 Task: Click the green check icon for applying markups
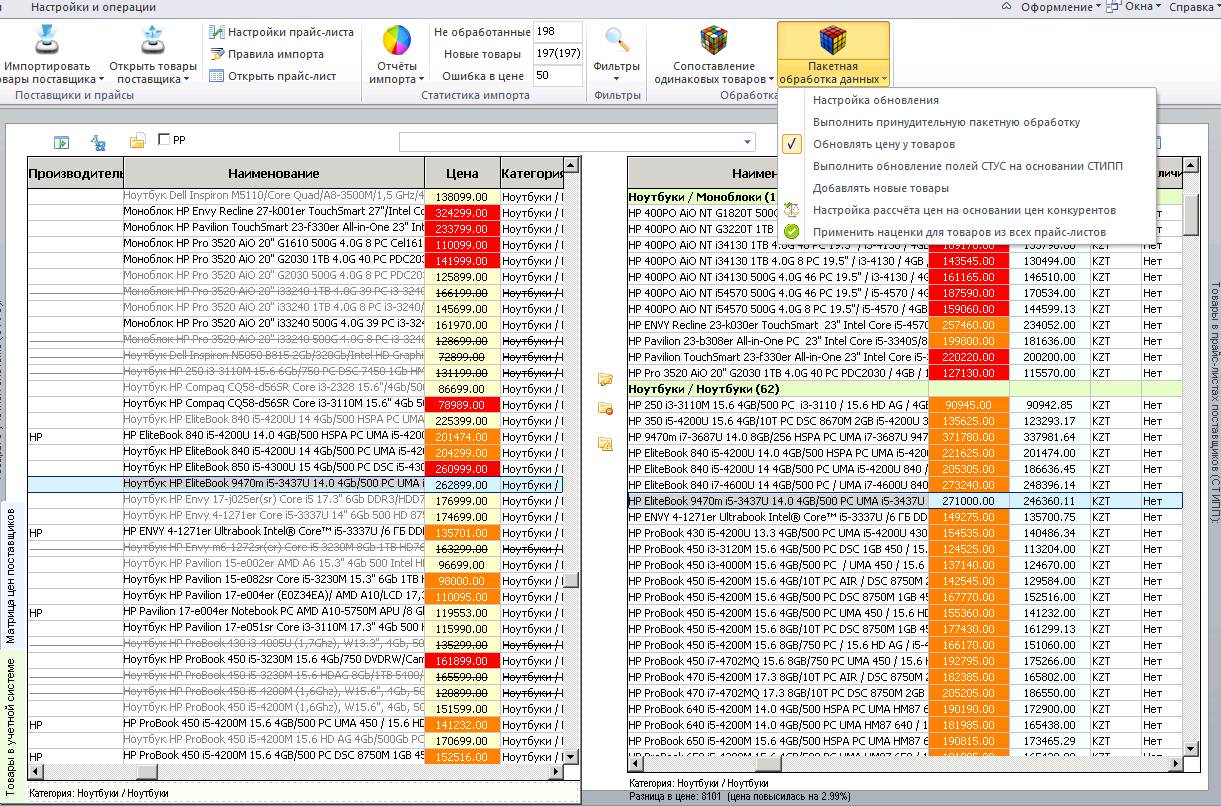pyautogui.click(x=791, y=232)
